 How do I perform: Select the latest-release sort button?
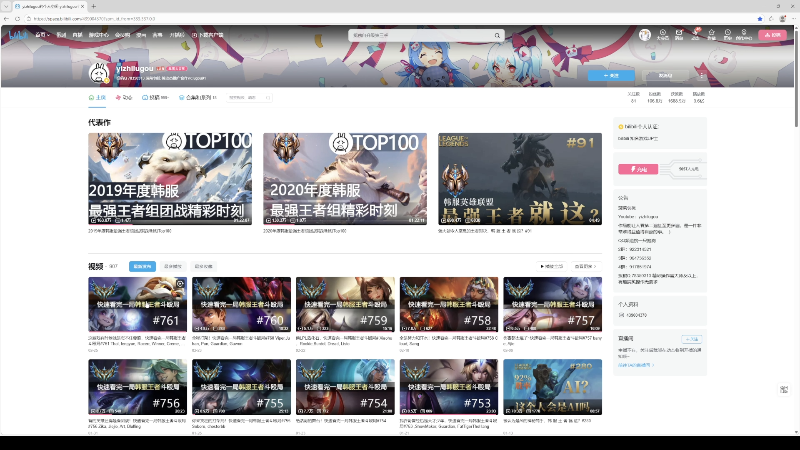142,266
